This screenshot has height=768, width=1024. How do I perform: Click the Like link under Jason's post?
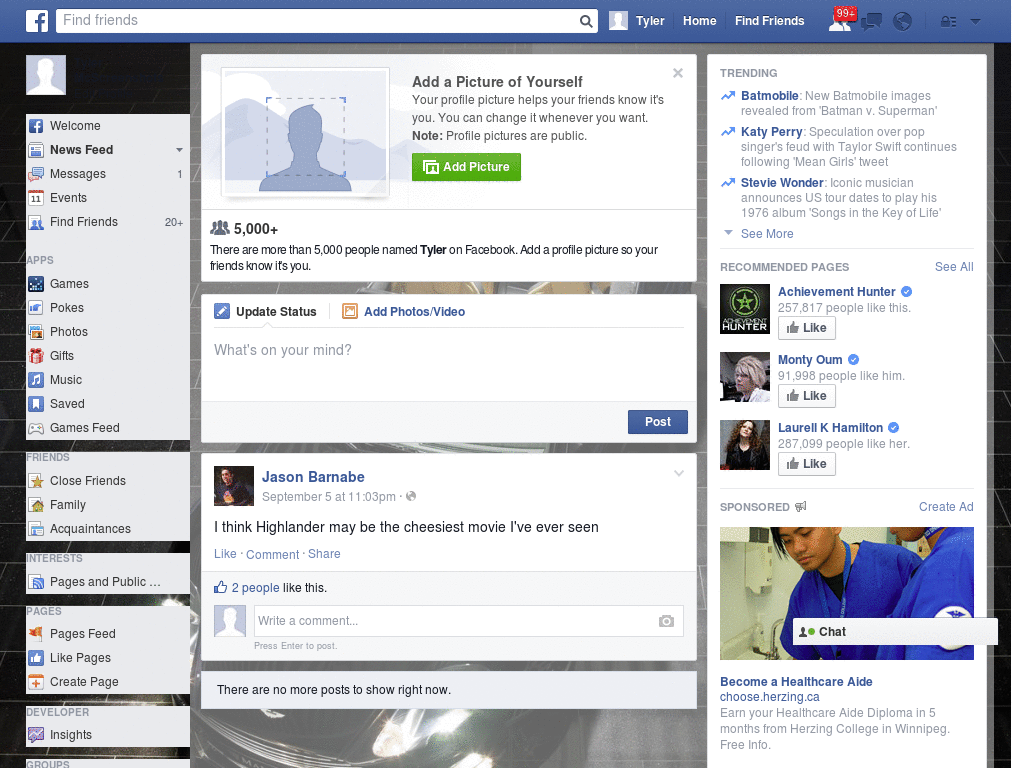pyautogui.click(x=225, y=554)
